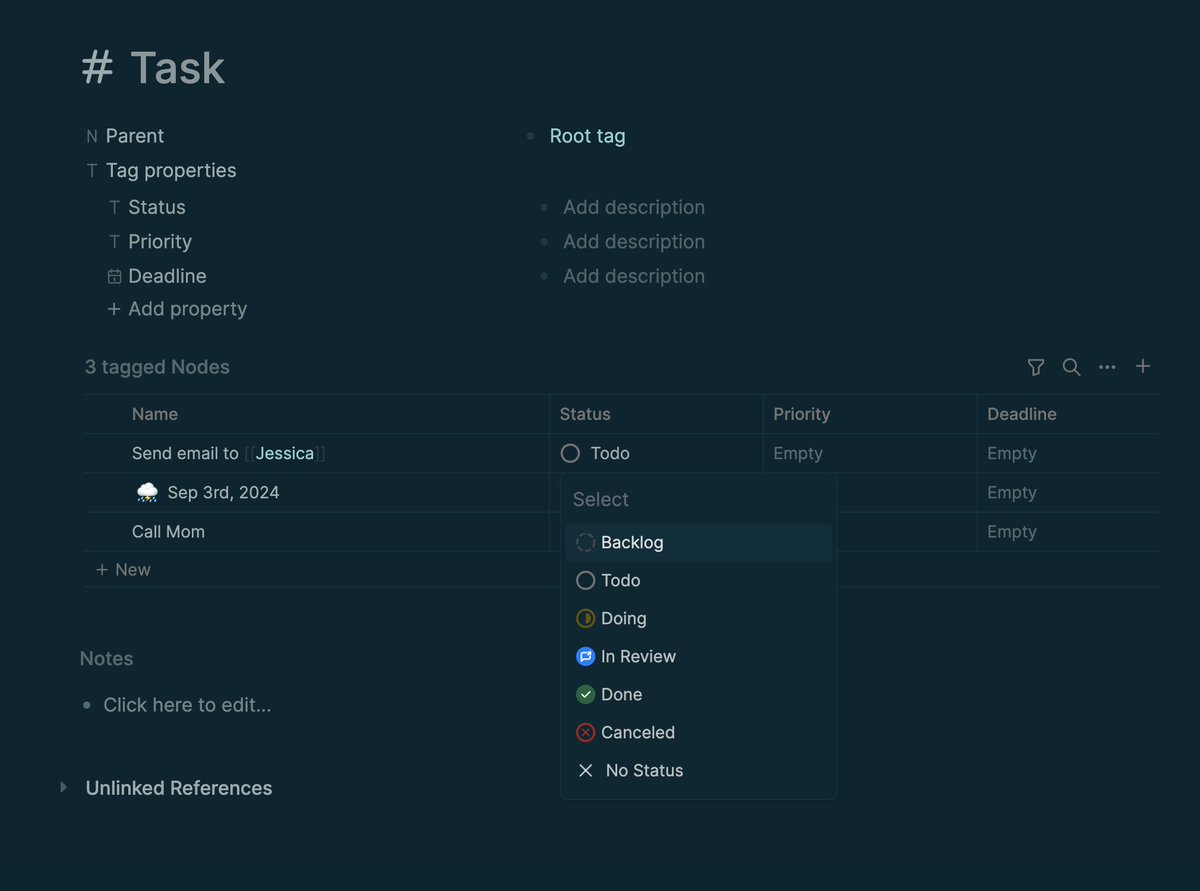The width and height of the screenshot is (1200, 891).
Task: Click the rain cloud emoji icon
Action: (147, 492)
